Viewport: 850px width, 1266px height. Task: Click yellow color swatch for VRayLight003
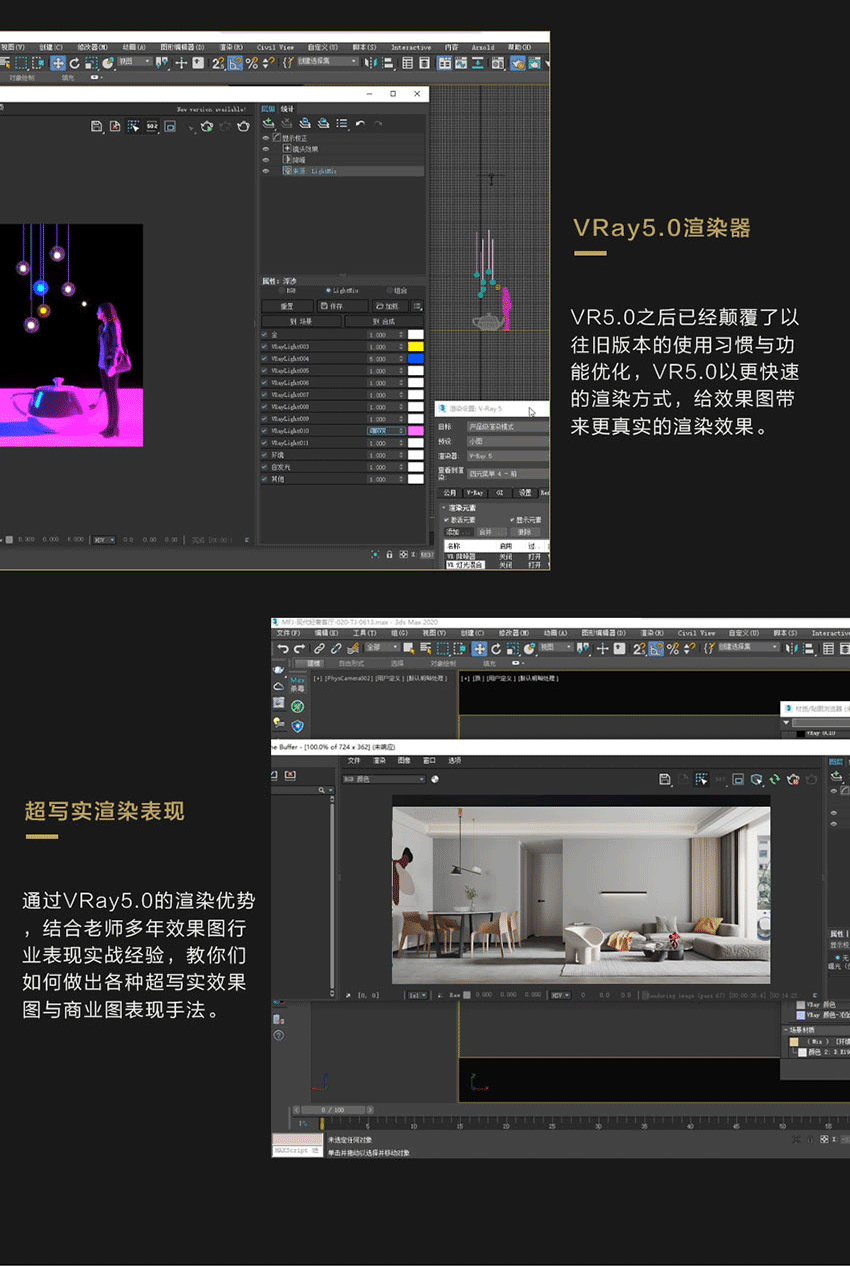pyautogui.click(x=416, y=346)
